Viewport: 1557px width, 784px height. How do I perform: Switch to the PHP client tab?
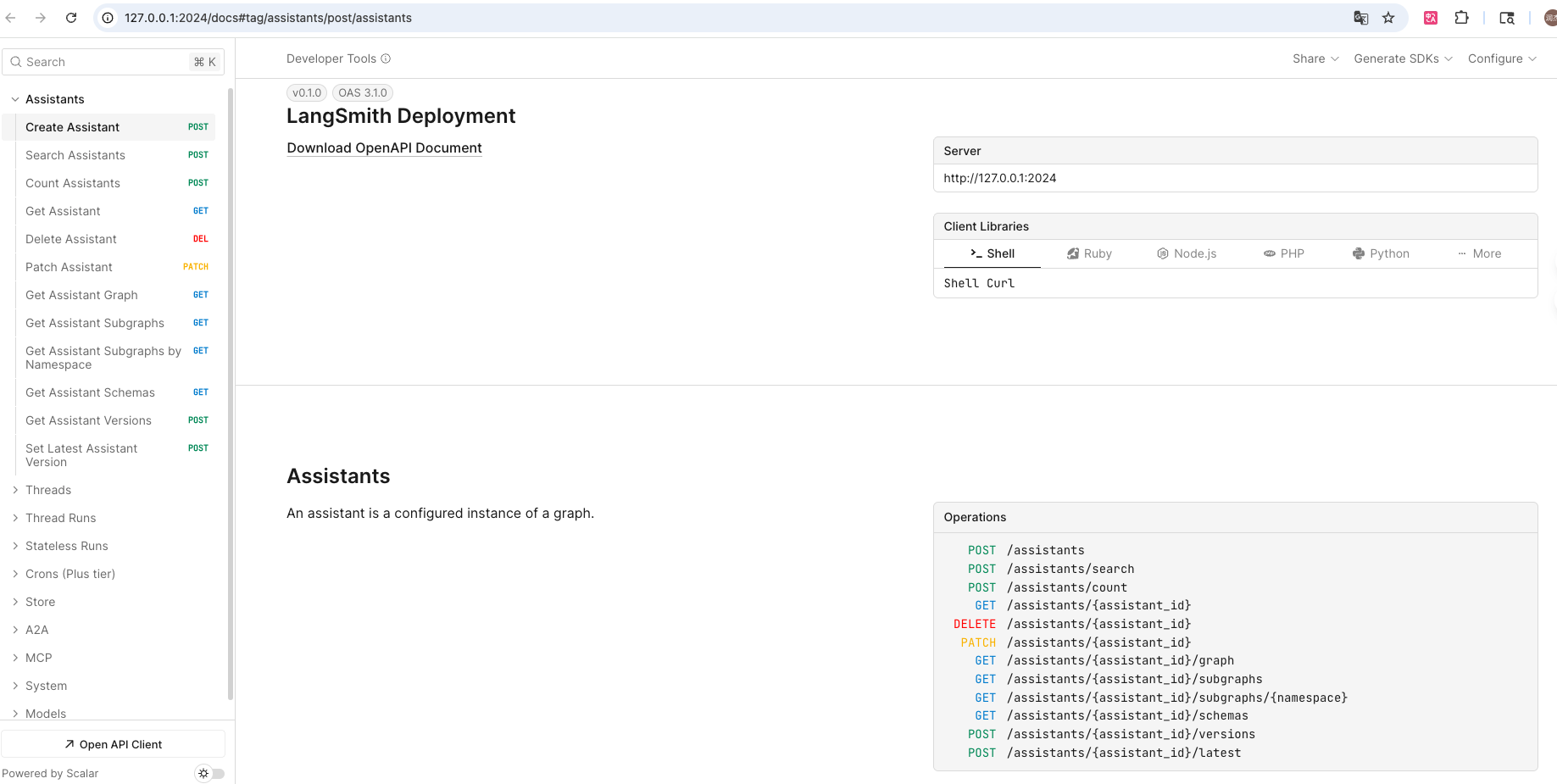[x=1283, y=253]
